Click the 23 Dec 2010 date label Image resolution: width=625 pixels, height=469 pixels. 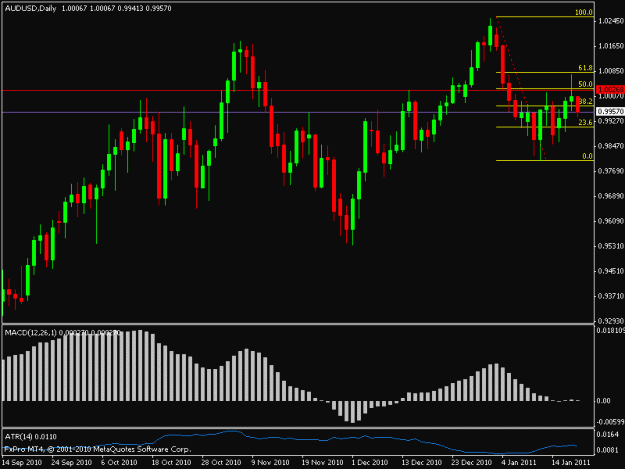point(472,462)
